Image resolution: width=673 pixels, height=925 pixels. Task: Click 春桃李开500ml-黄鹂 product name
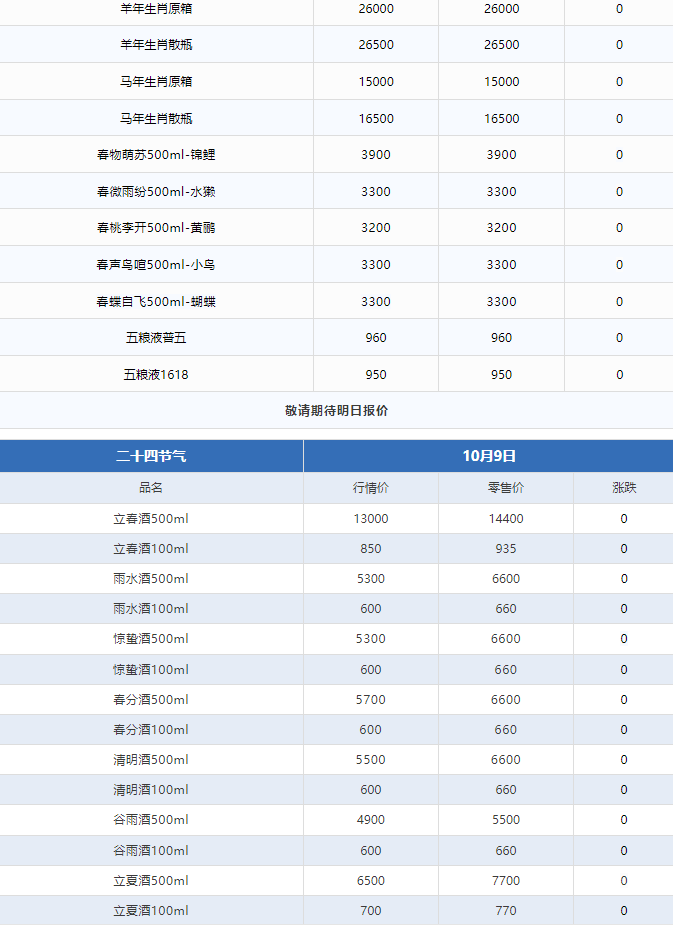[x=156, y=228]
